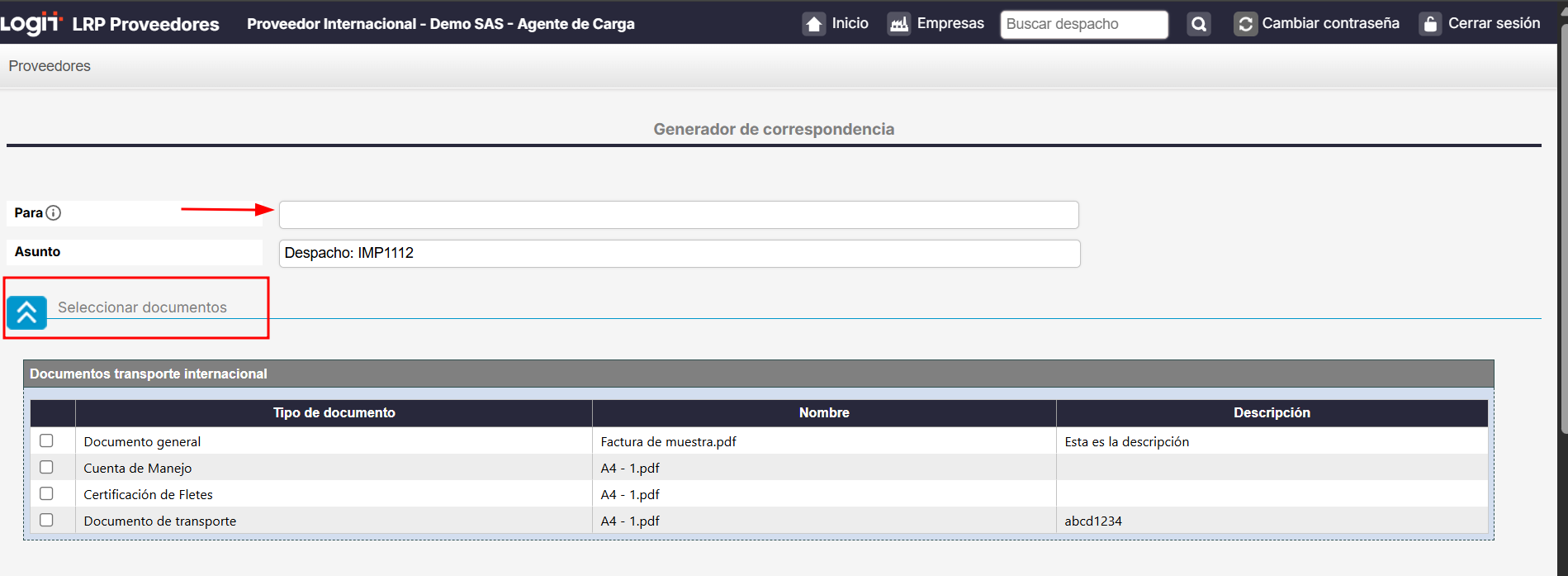
Task: Click the Cambiar contraseña refresh icon
Action: point(1245,24)
